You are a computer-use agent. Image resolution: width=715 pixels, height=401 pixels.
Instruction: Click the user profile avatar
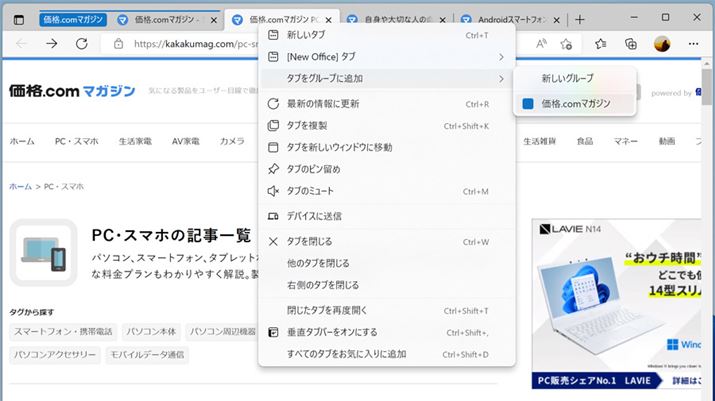pyautogui.click(x=662, y=44)
